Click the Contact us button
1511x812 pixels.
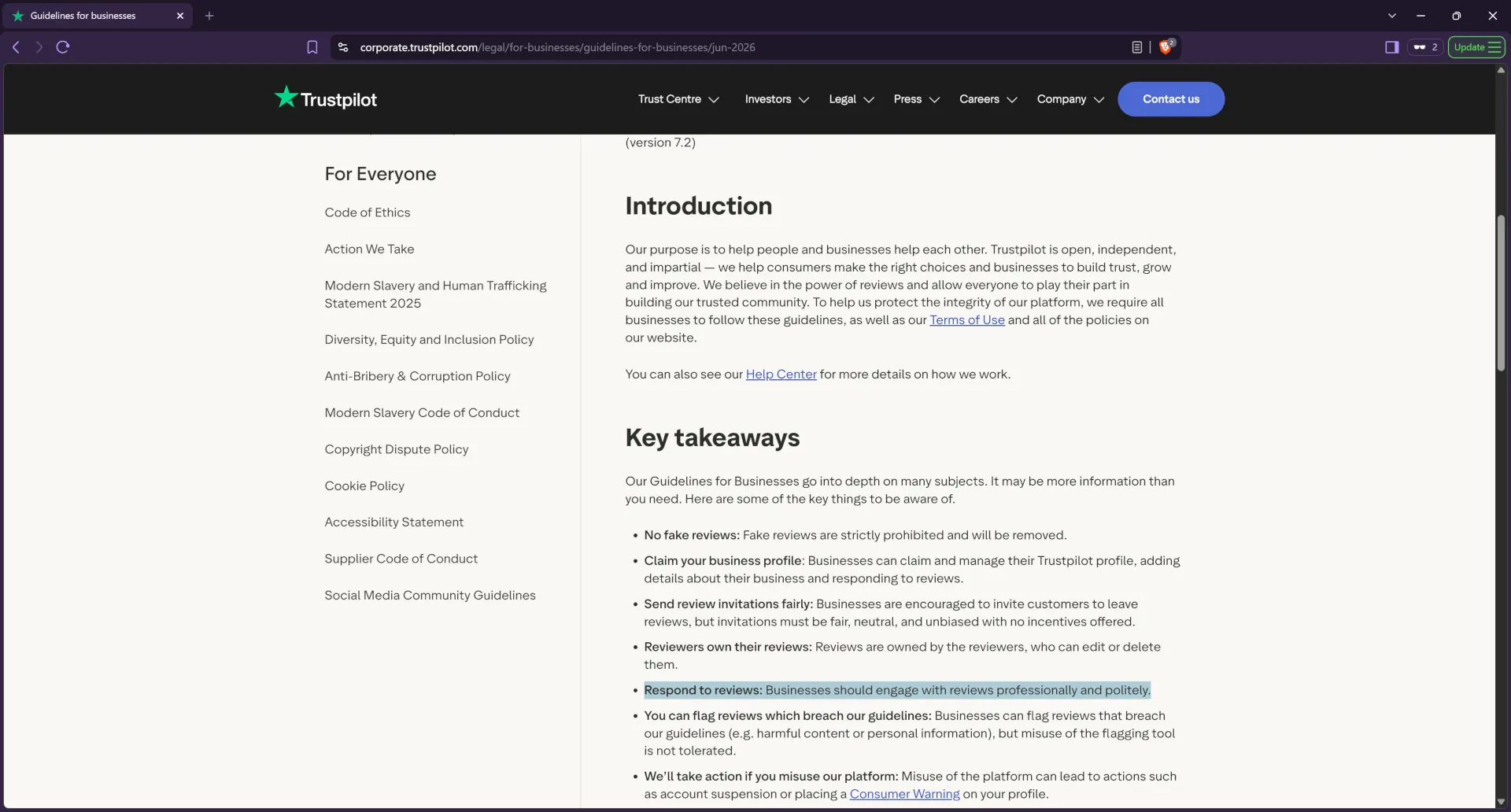tap(1171, 99)
